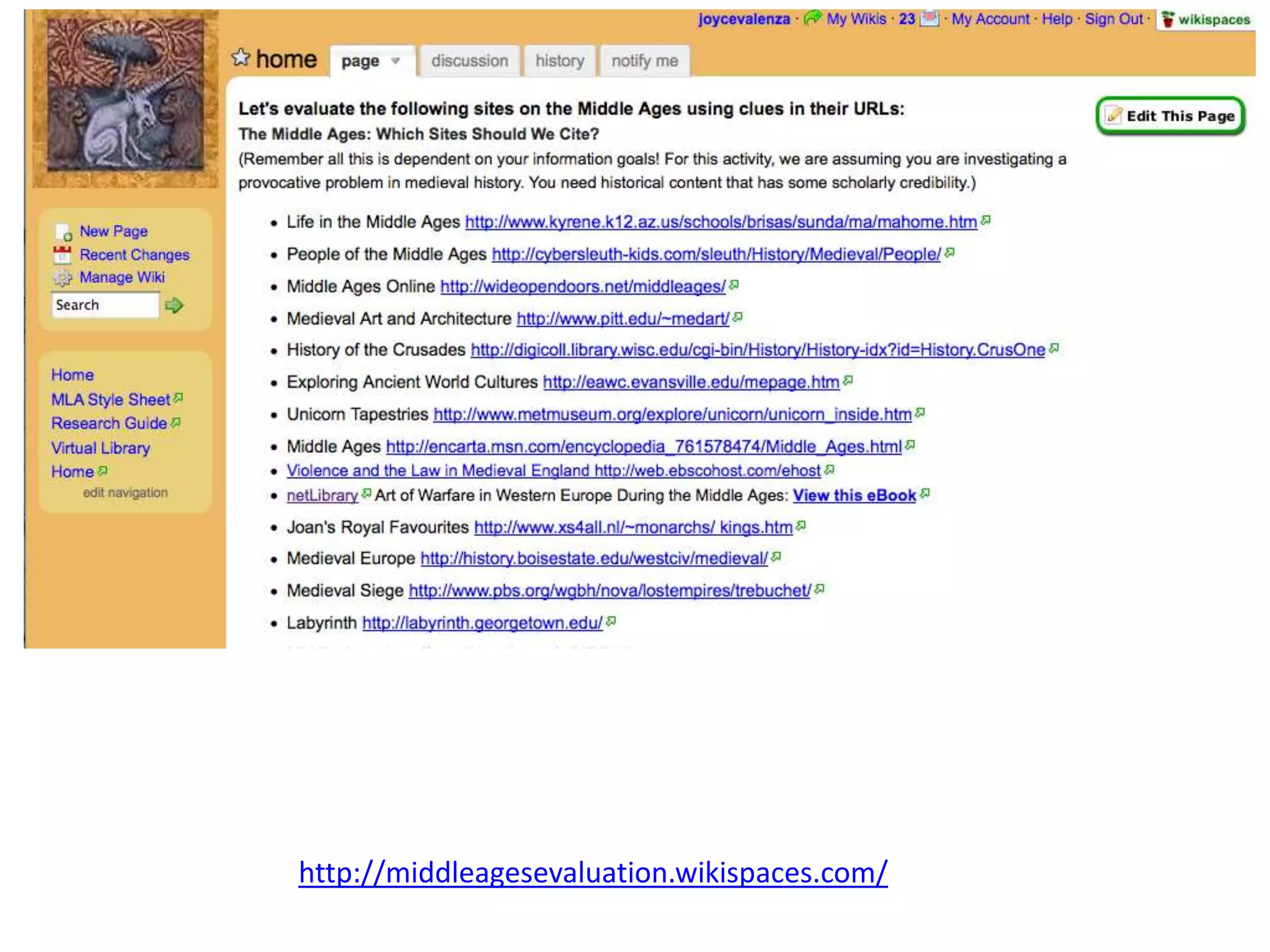Open MLA Style Sheet link
Viewport: 1270px width, 952px height.
pos(111,400)
